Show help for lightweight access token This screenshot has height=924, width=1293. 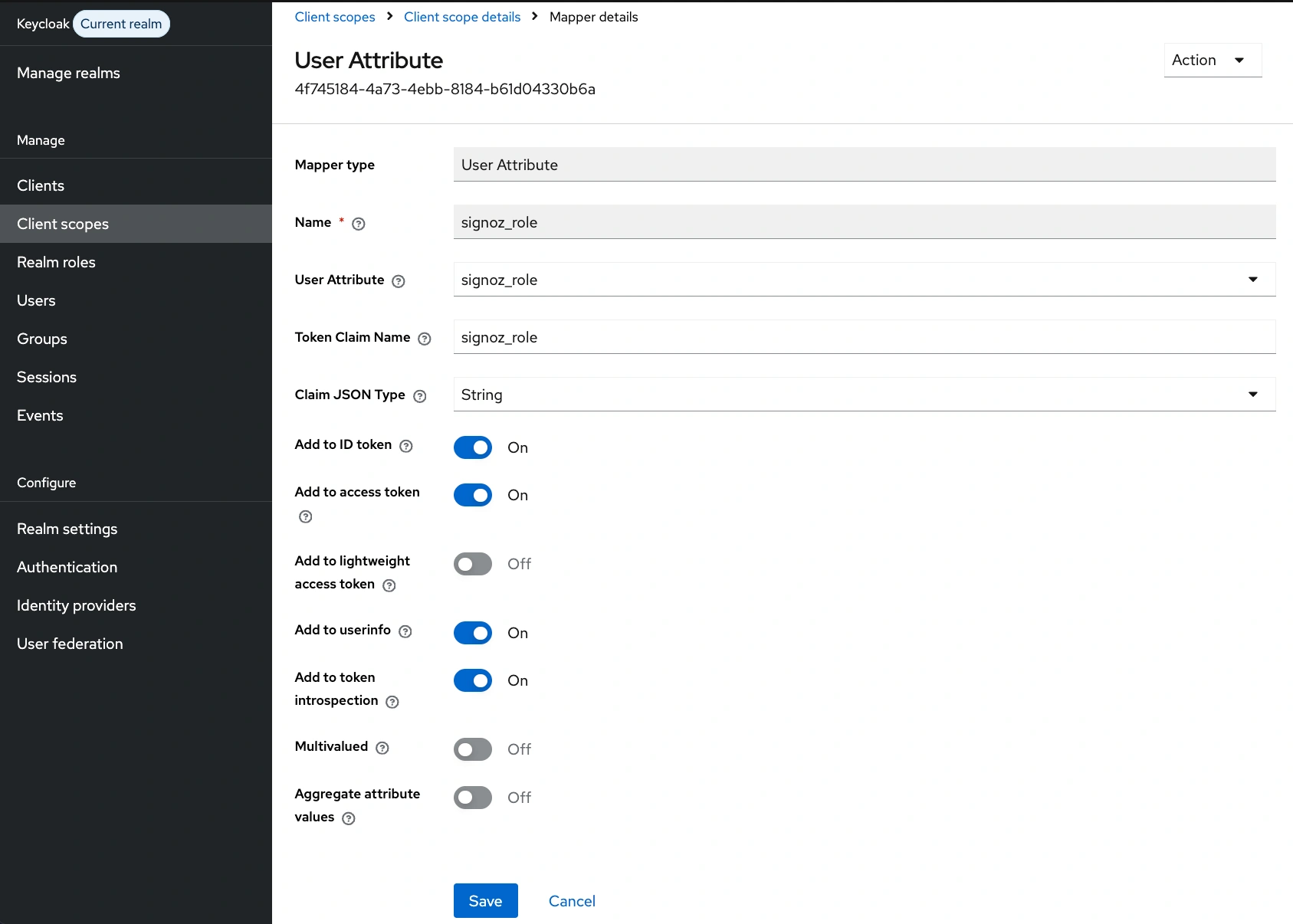[389, 585]
